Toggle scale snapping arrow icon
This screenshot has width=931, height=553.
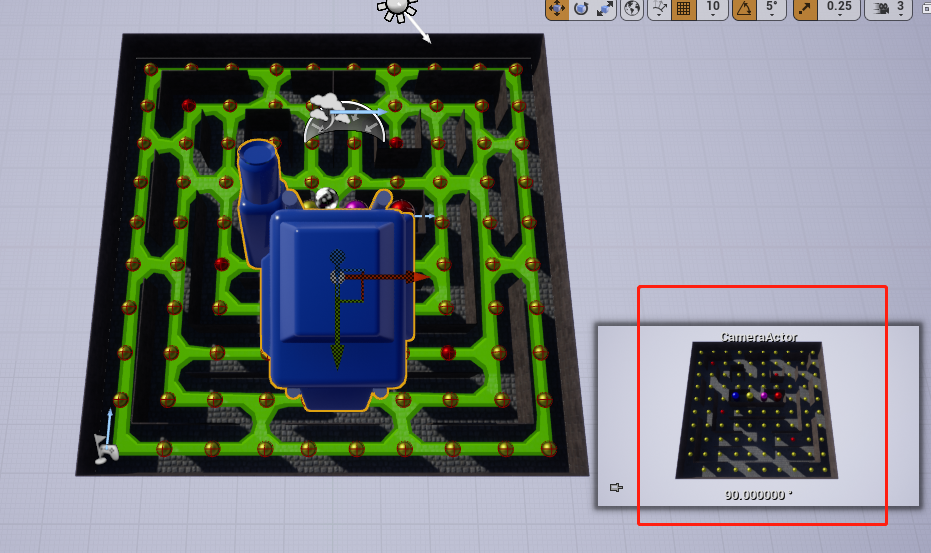(x=806, y=8)
